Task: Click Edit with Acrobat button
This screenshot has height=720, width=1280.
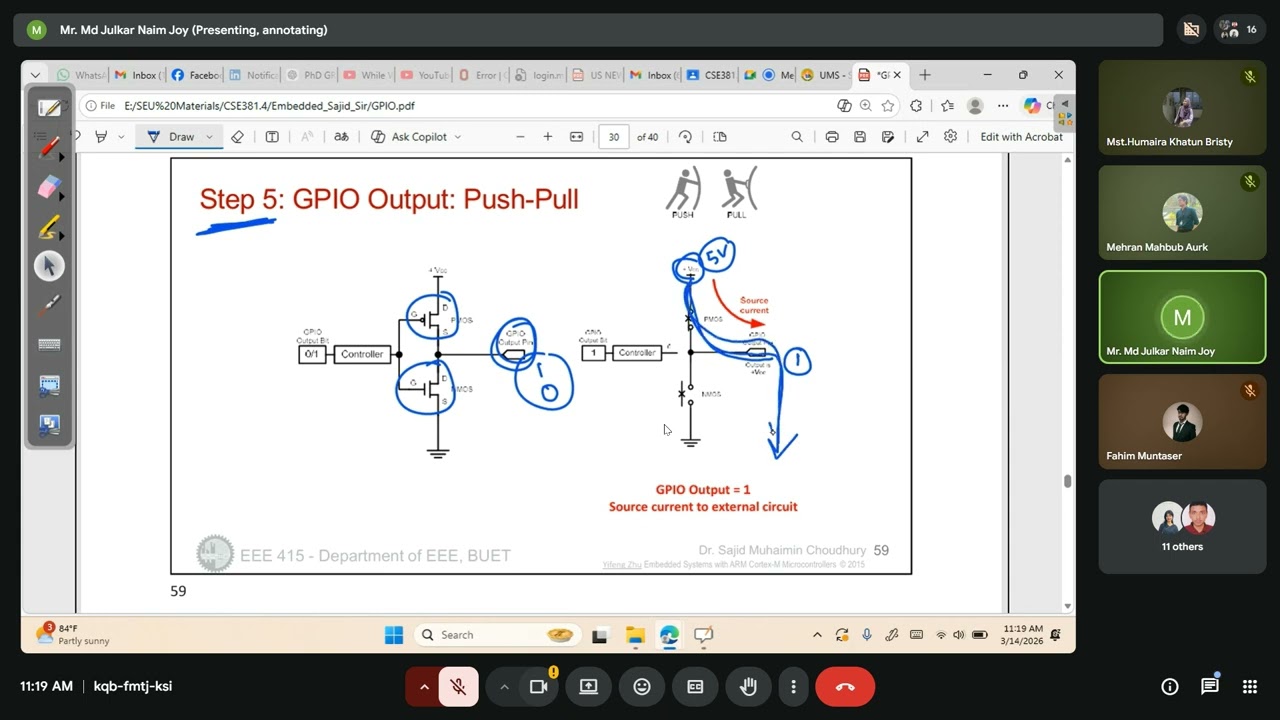Action: (x=1021, y=137)
